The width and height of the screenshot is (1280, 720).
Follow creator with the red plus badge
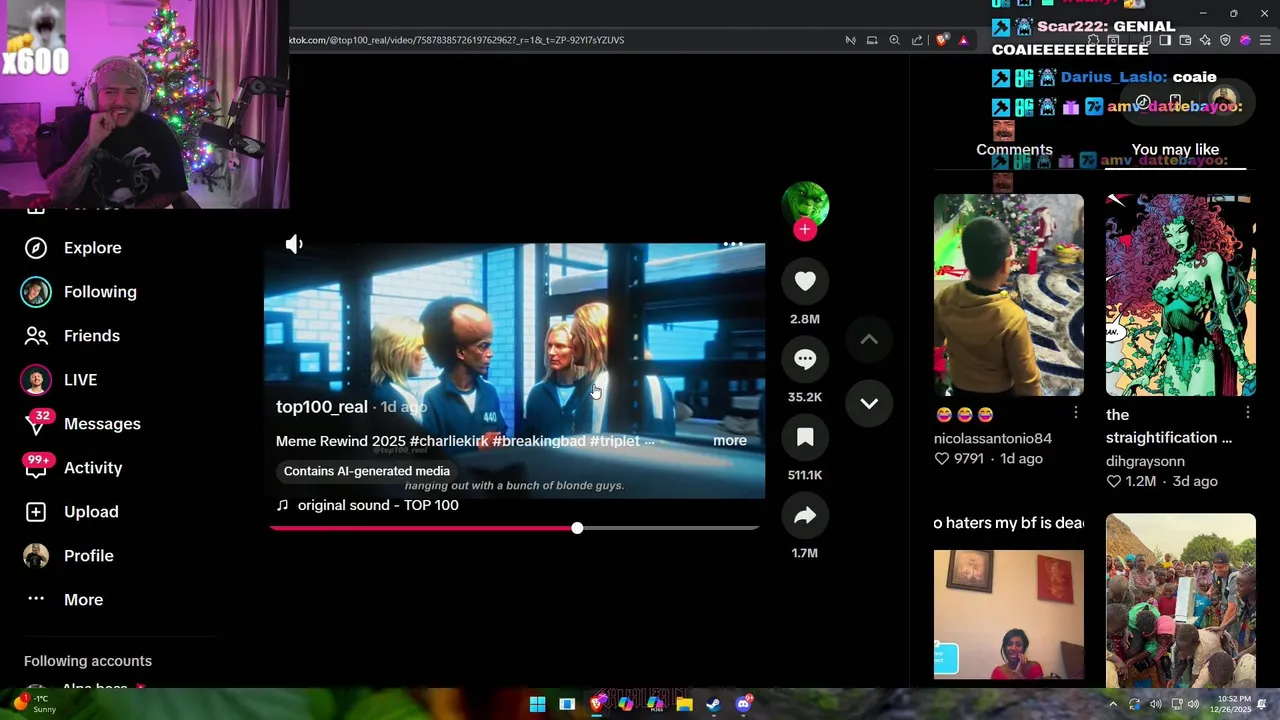[805, 230]
